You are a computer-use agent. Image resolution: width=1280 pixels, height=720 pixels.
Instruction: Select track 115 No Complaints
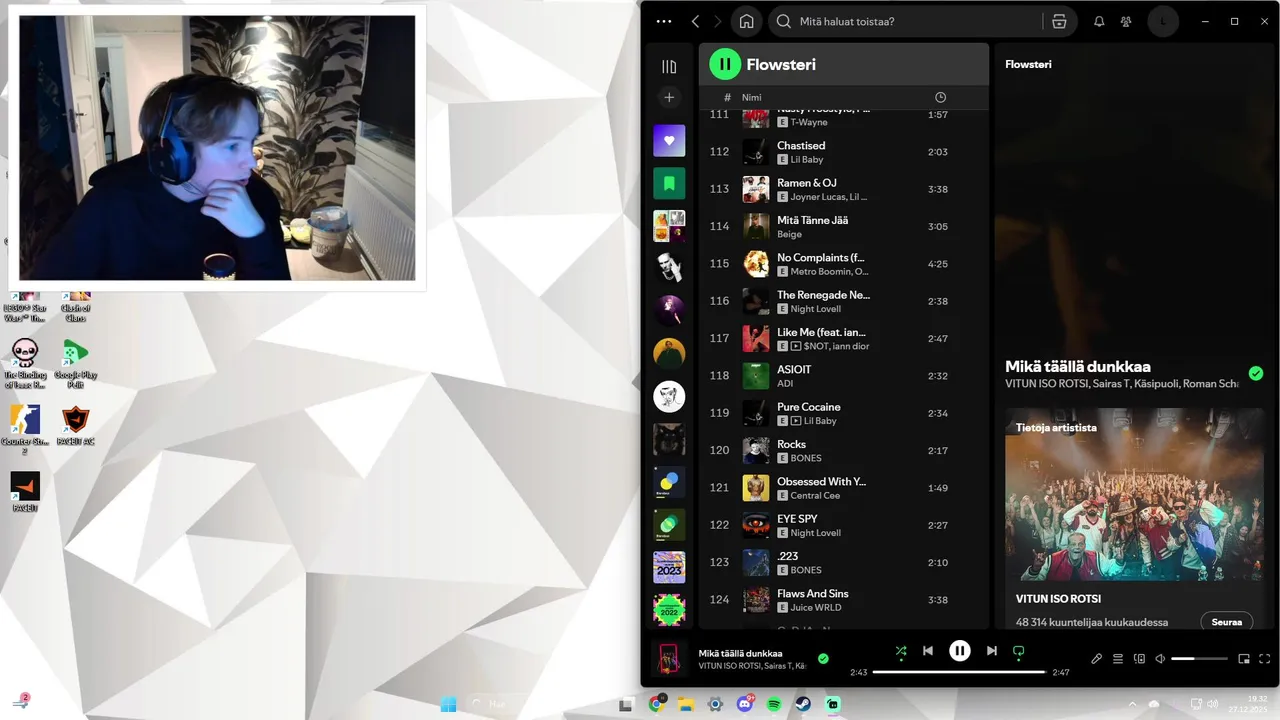[x=843, y=264]
